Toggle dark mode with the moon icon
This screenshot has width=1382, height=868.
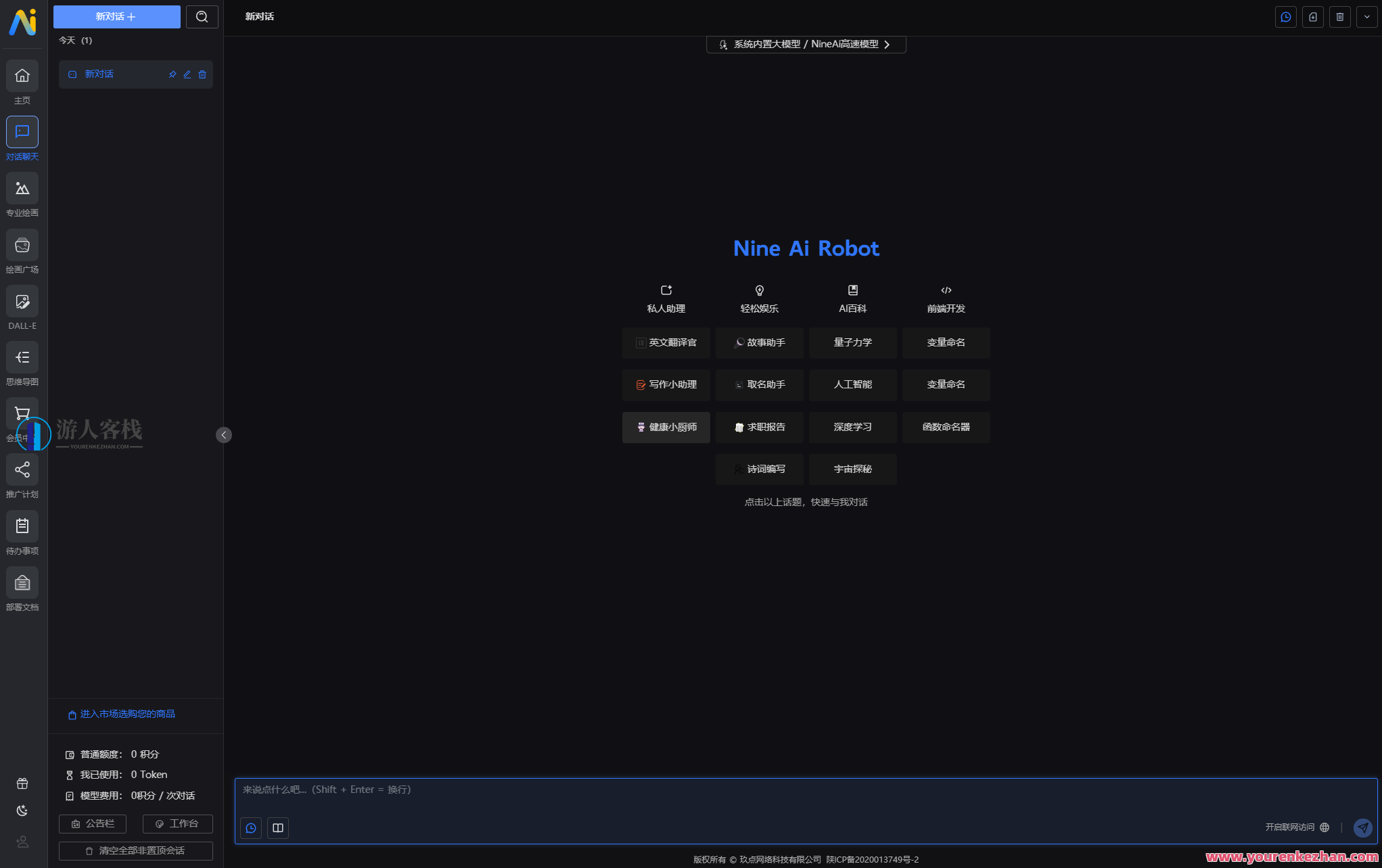pyautogui.click(x=22, y=810)
